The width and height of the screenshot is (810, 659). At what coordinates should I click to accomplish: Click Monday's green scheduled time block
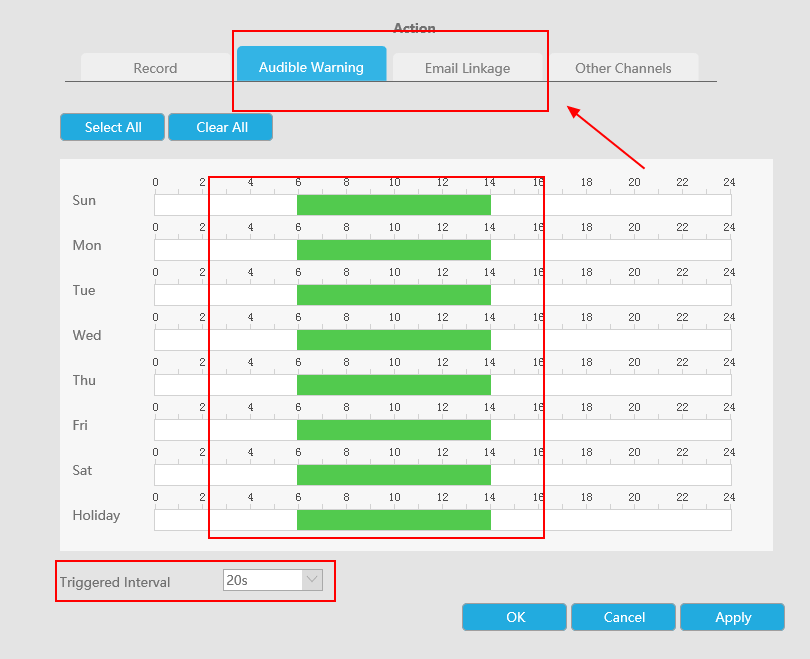point(393,250)
